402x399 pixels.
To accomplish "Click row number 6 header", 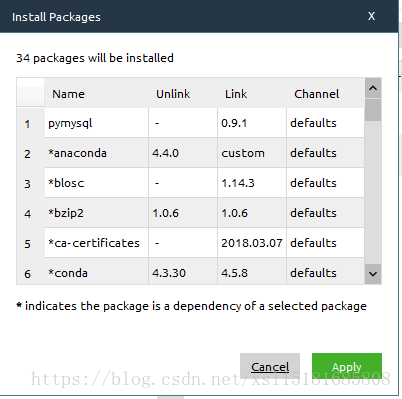I will [x=30, y=272].
